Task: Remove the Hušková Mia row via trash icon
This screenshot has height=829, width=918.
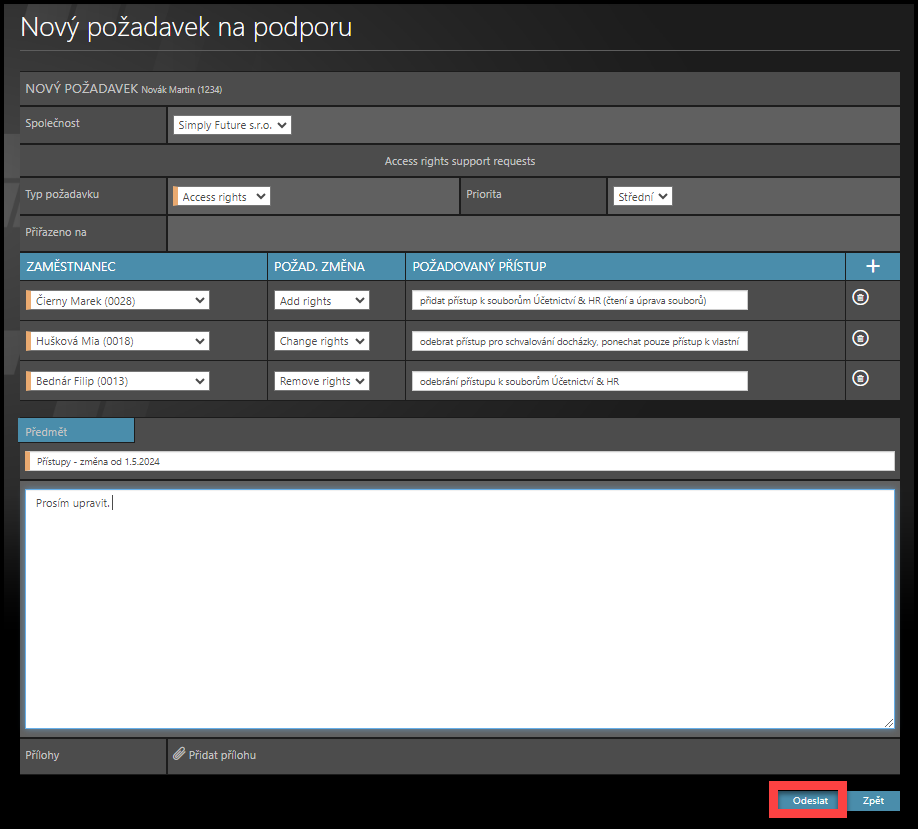Action: tap(860, 338)
